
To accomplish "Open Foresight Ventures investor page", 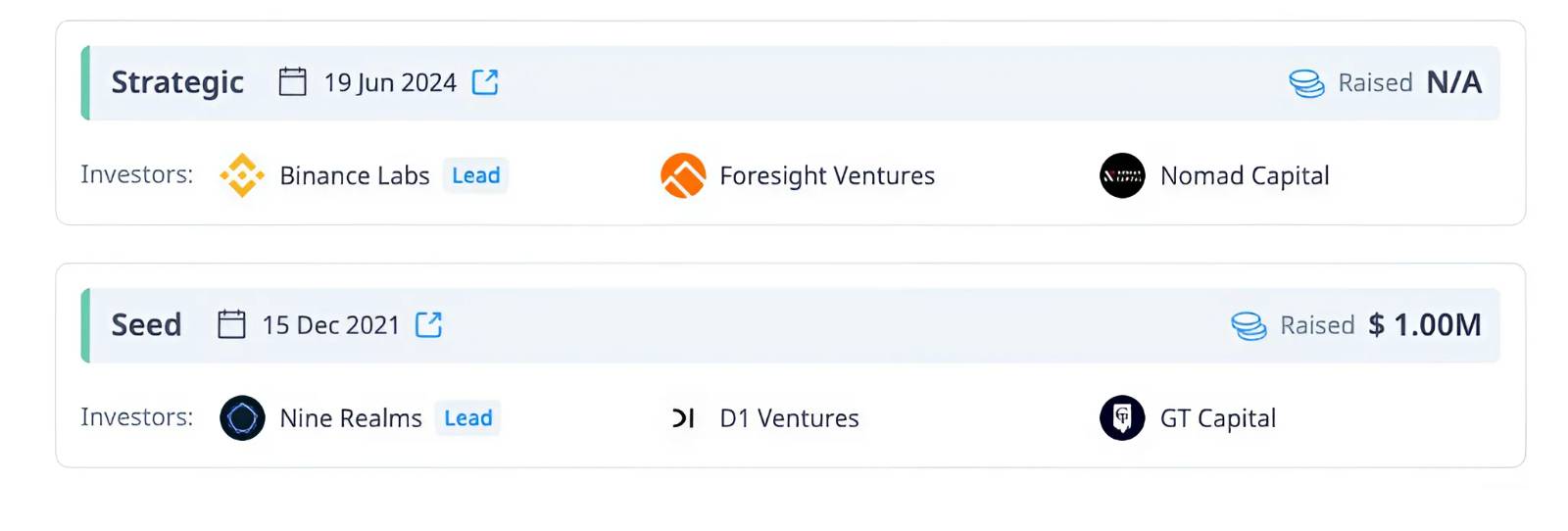I will click(827, 175).
